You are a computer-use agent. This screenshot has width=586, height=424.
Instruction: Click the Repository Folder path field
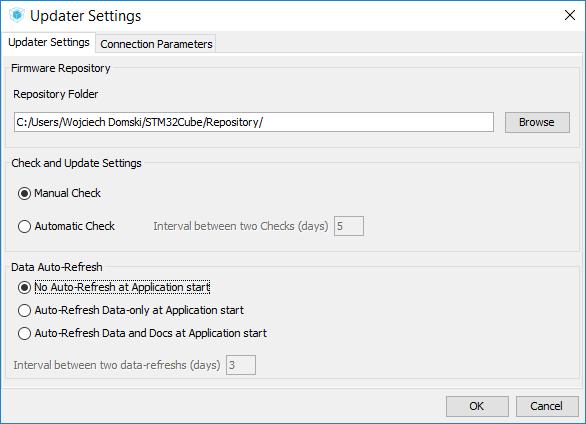point(254,122)
